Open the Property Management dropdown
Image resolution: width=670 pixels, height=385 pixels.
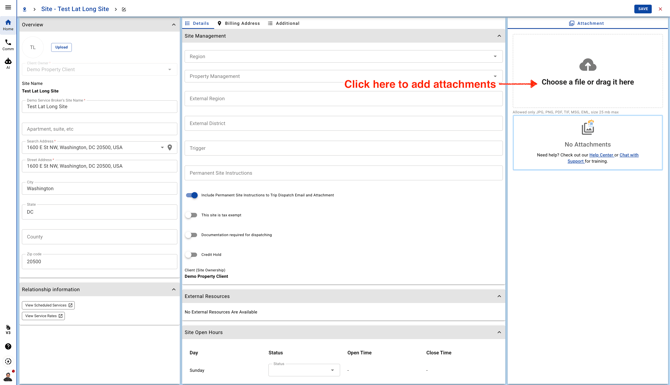344,76
